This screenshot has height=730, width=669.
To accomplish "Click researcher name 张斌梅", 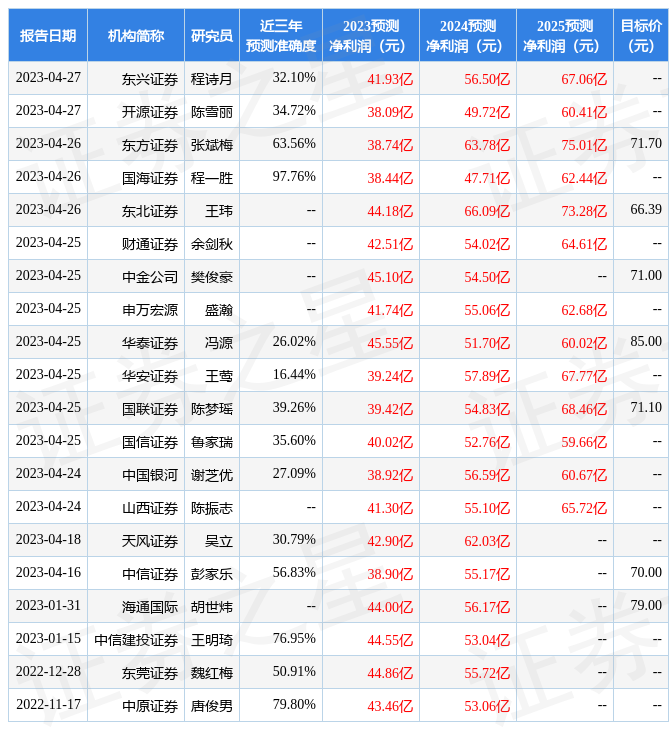I will [x=212, y=145].
